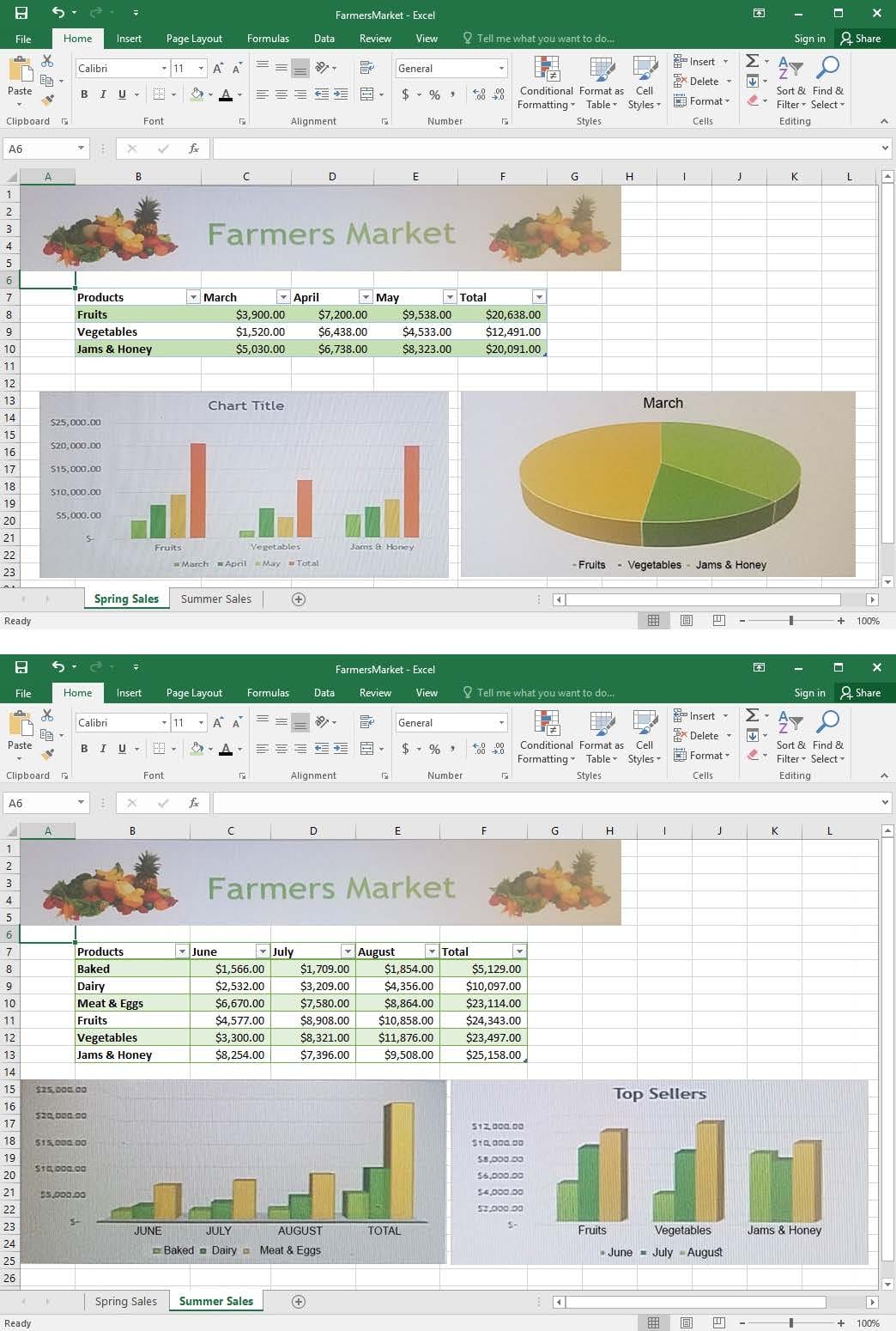Image resolution: width=896 pixels, height=1331 pixels.
Task: Open the Formulas ribbon tab in lower window
Action: pos(268,693)
